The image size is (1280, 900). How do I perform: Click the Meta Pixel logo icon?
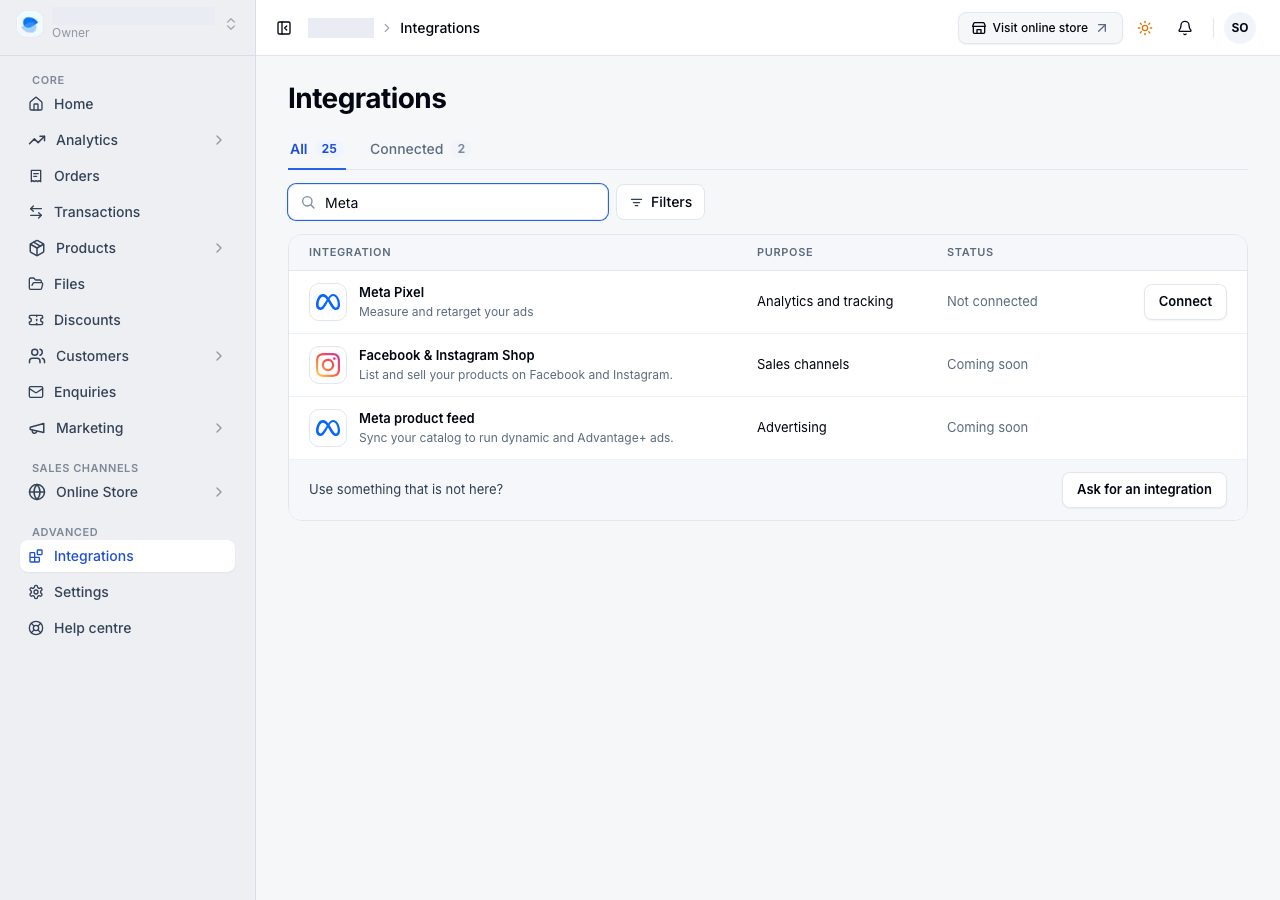click(x=328, y=302)
